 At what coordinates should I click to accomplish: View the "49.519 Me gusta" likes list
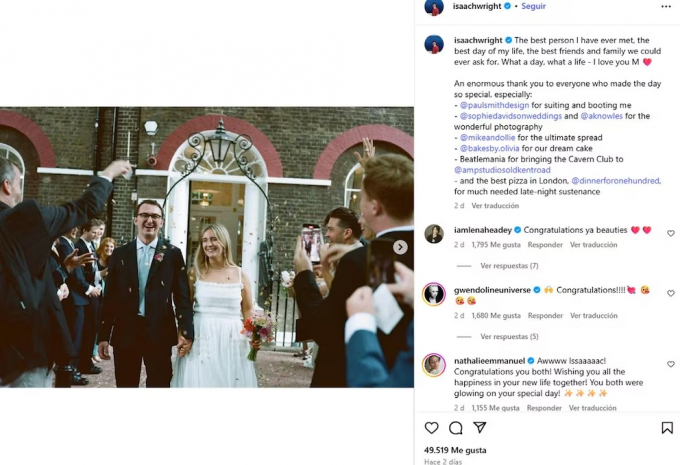click(x=455, y=450)
